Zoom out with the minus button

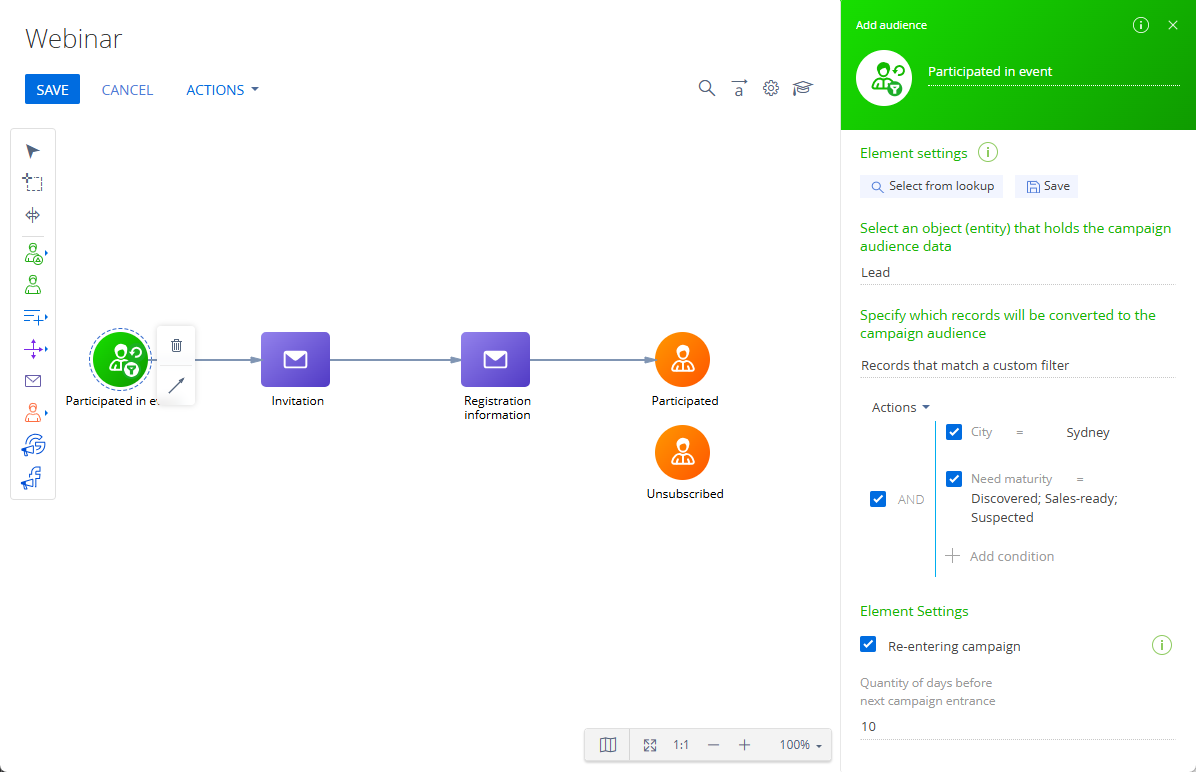[x=713, y=745]
